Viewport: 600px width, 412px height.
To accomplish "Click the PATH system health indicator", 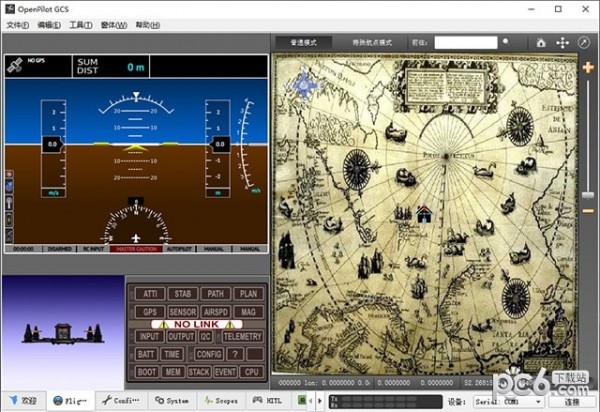I will coord(215,294).
